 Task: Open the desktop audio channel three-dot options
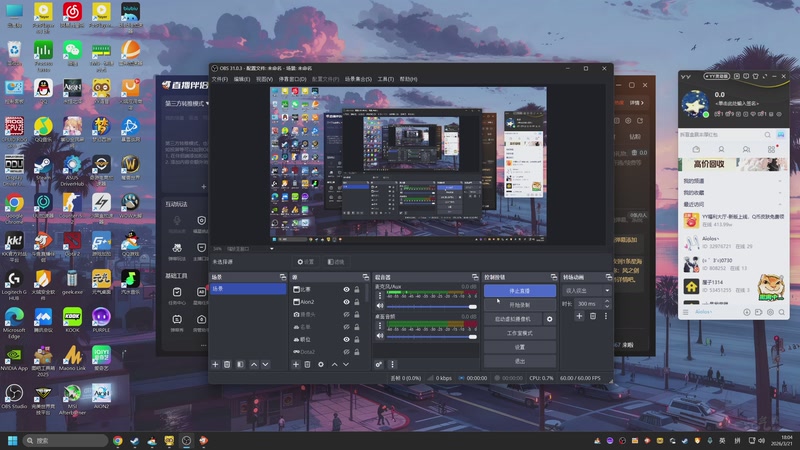[380, 326]
